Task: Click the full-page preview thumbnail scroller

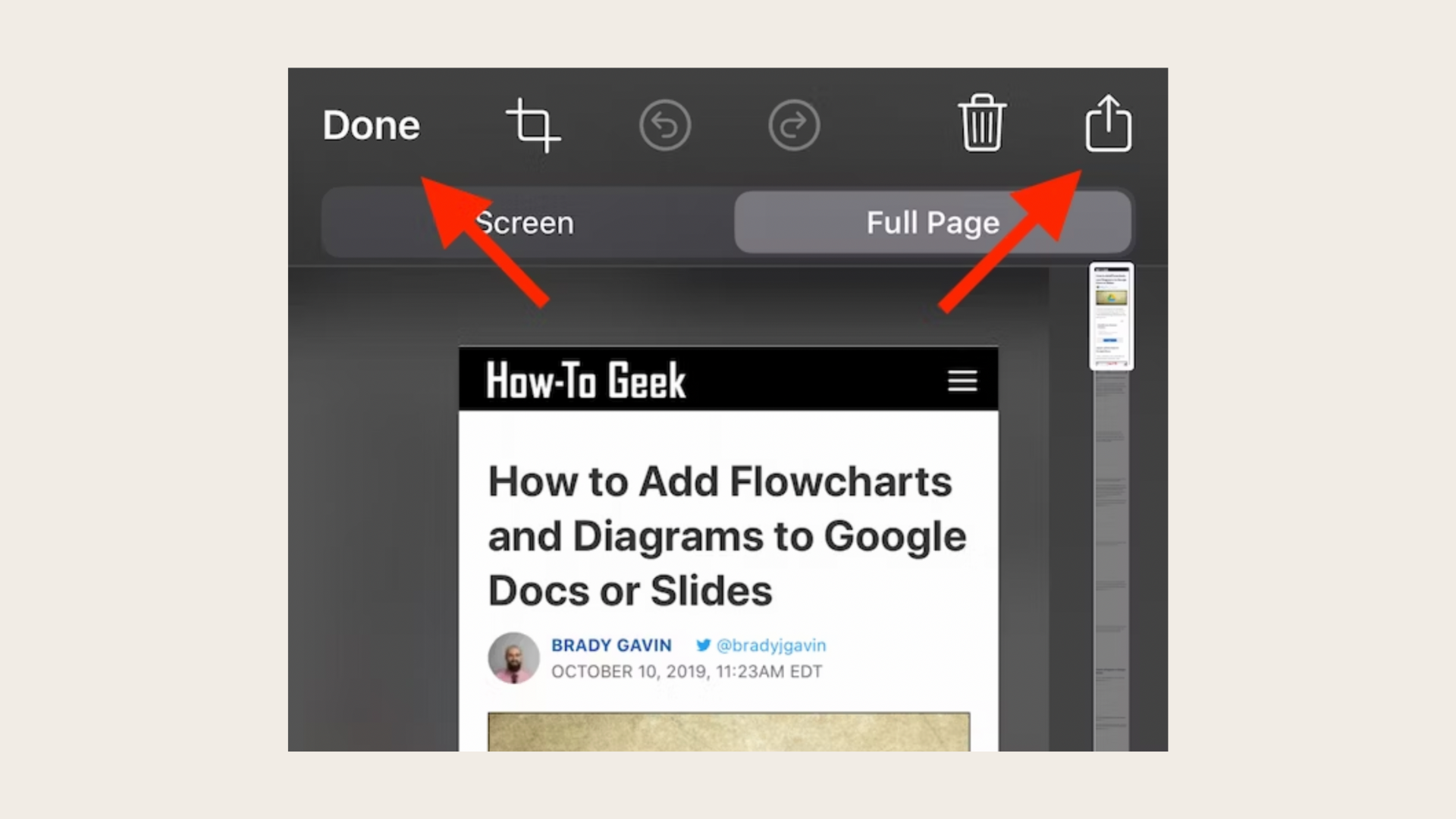Action: coord(1112,316)
